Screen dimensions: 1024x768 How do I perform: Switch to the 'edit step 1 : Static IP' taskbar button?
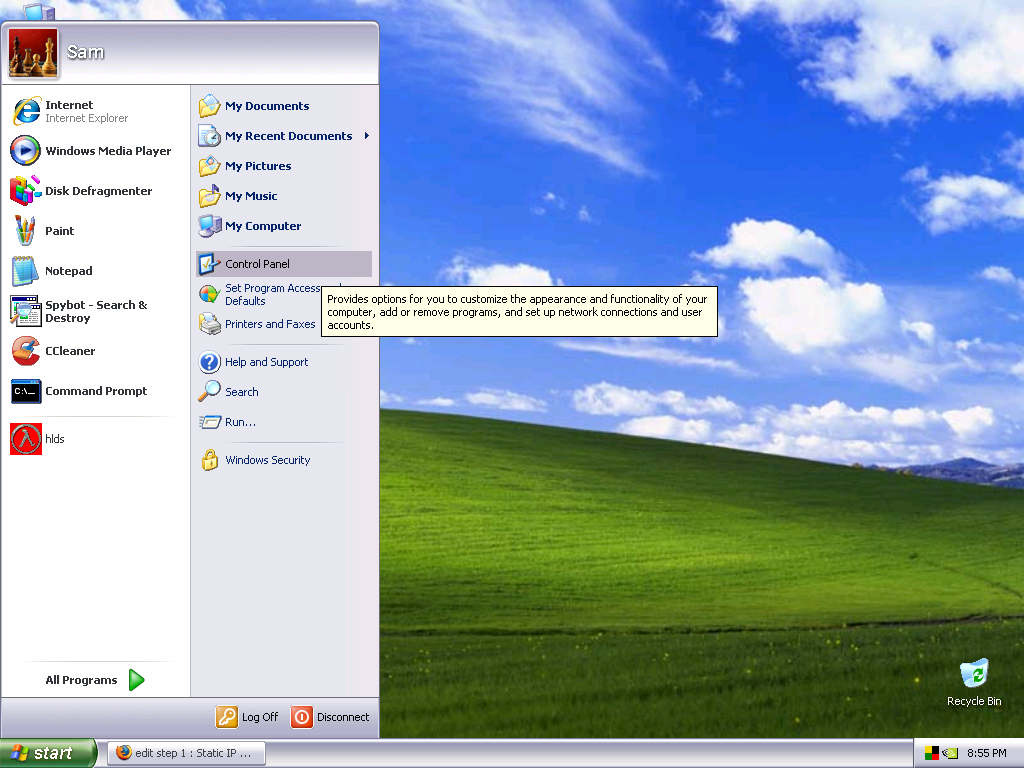[x=186, y=753]
